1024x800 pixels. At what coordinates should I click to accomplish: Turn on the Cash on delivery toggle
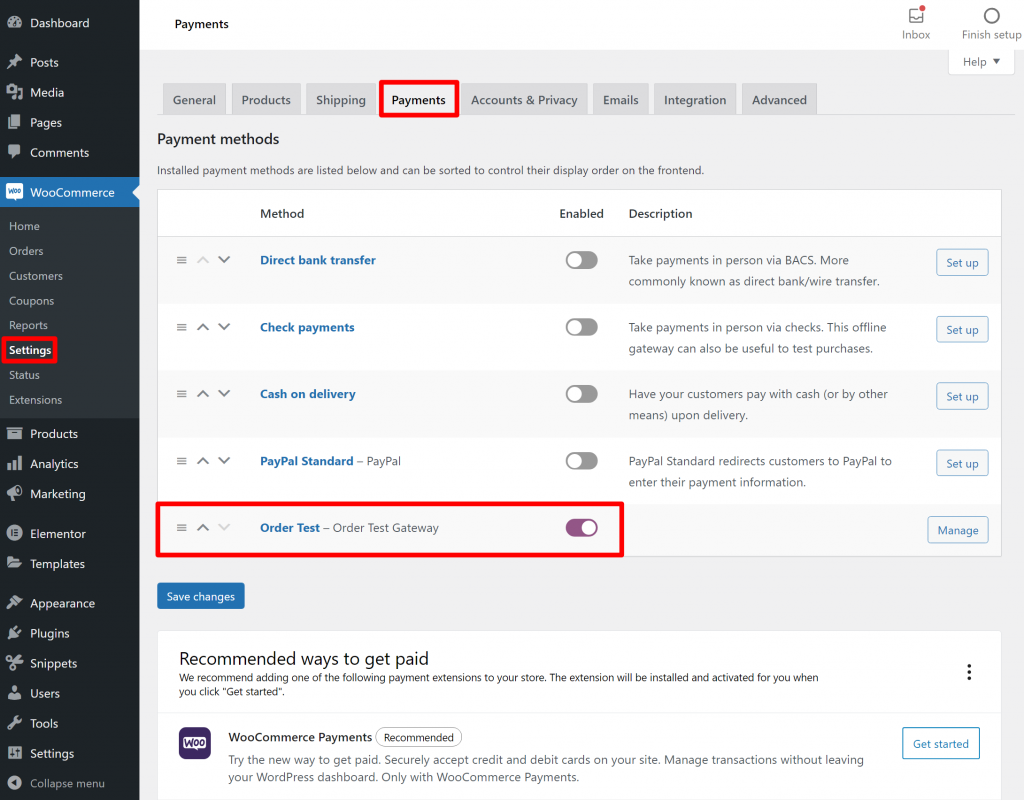[x=581, y=394]
